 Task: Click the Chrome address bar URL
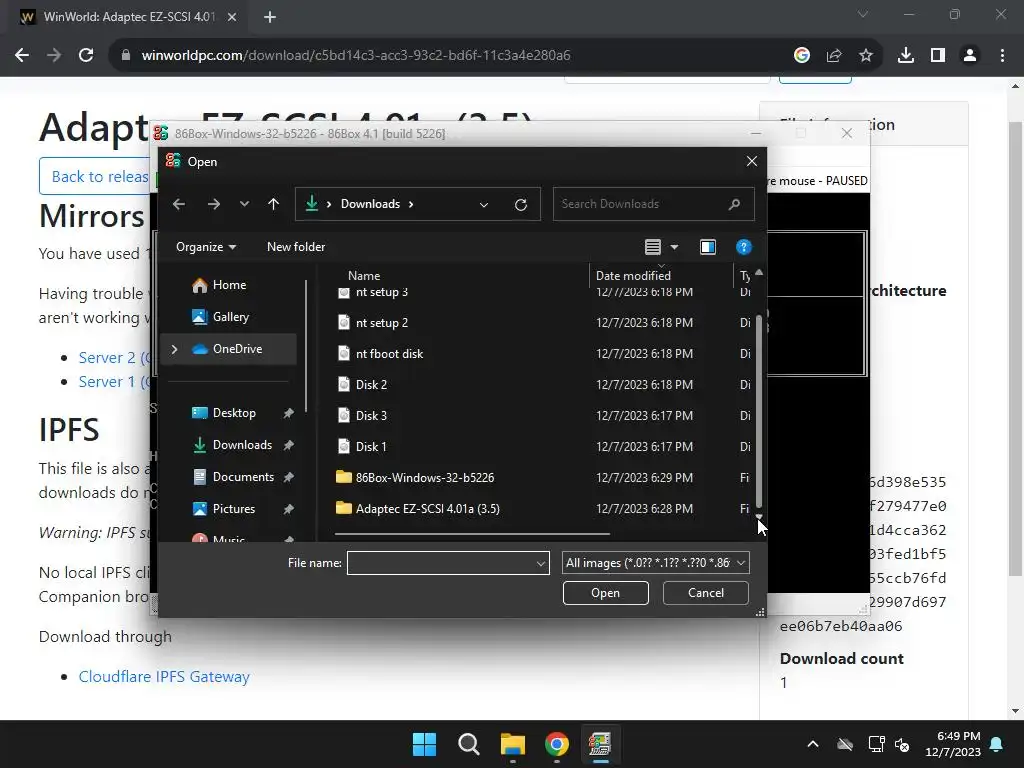[x=356, y=56]
